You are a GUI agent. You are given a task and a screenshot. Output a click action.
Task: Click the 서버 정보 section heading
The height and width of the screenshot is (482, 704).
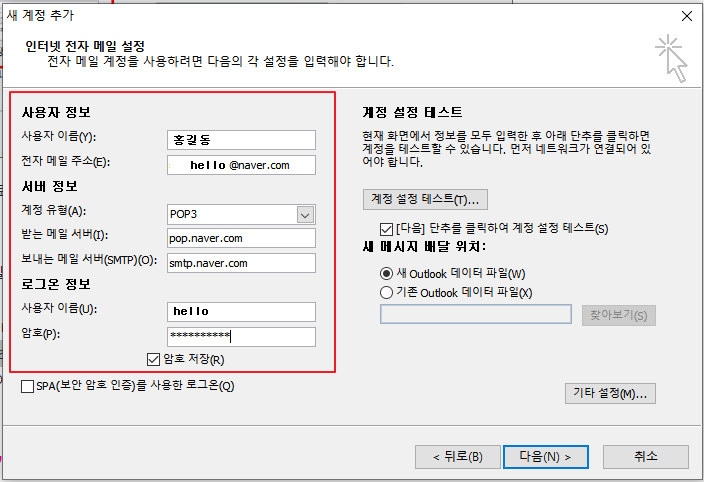coord(49,186)
